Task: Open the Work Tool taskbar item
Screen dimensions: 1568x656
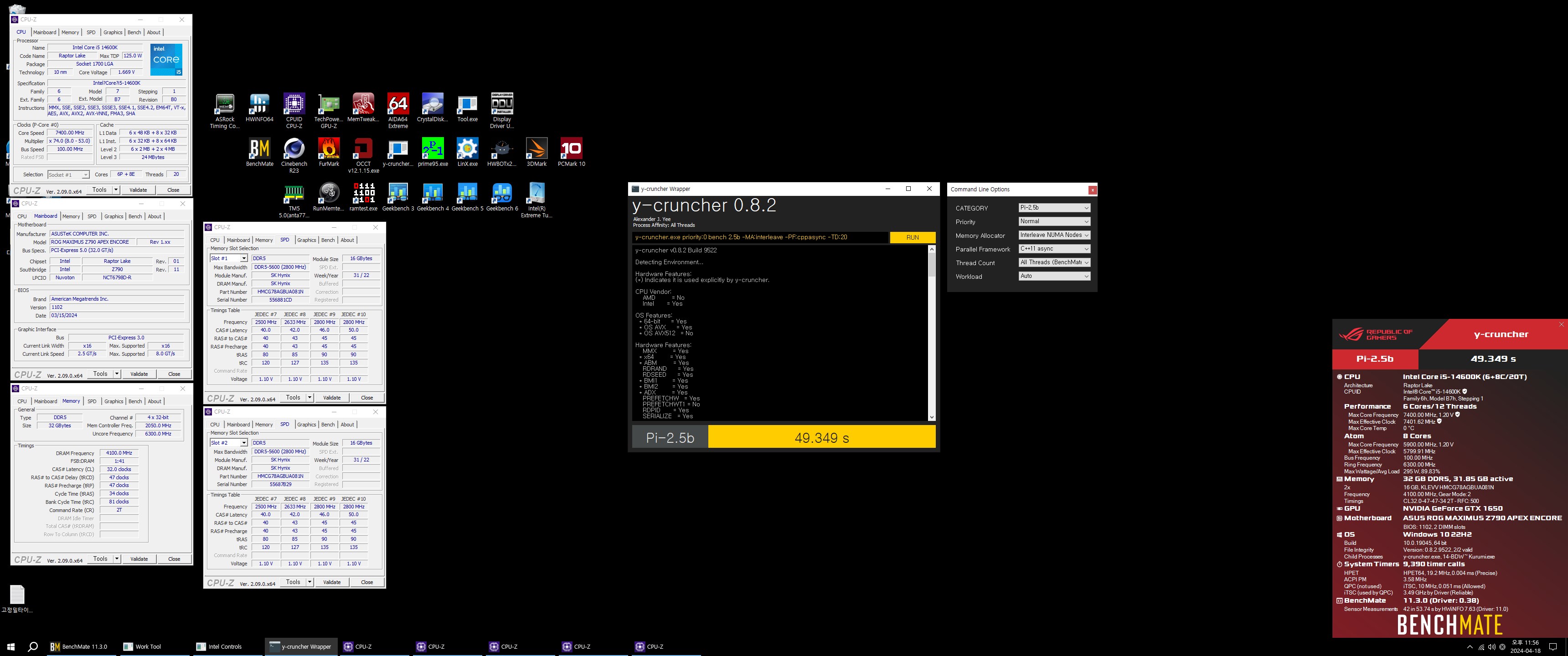Action: [155, 647]
